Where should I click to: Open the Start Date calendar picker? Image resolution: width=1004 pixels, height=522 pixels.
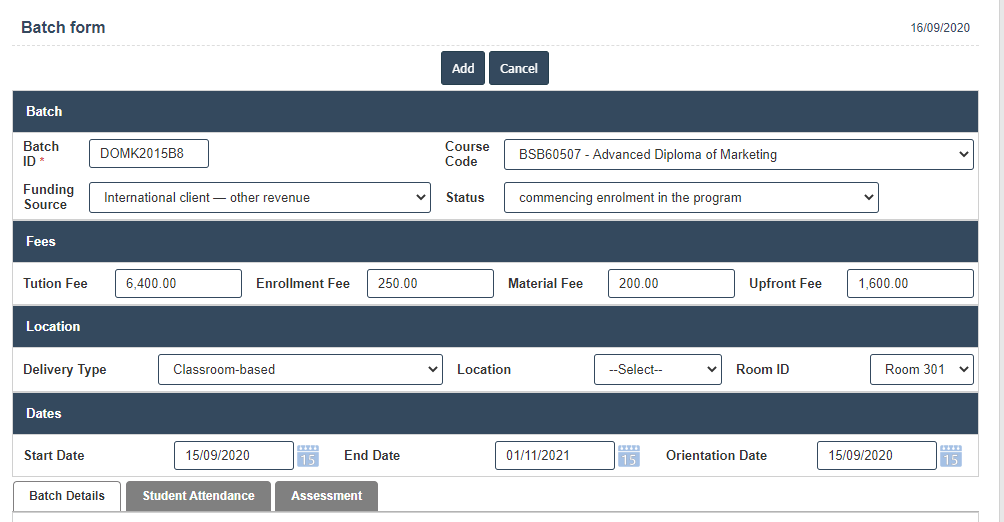[x=308, y=456]
